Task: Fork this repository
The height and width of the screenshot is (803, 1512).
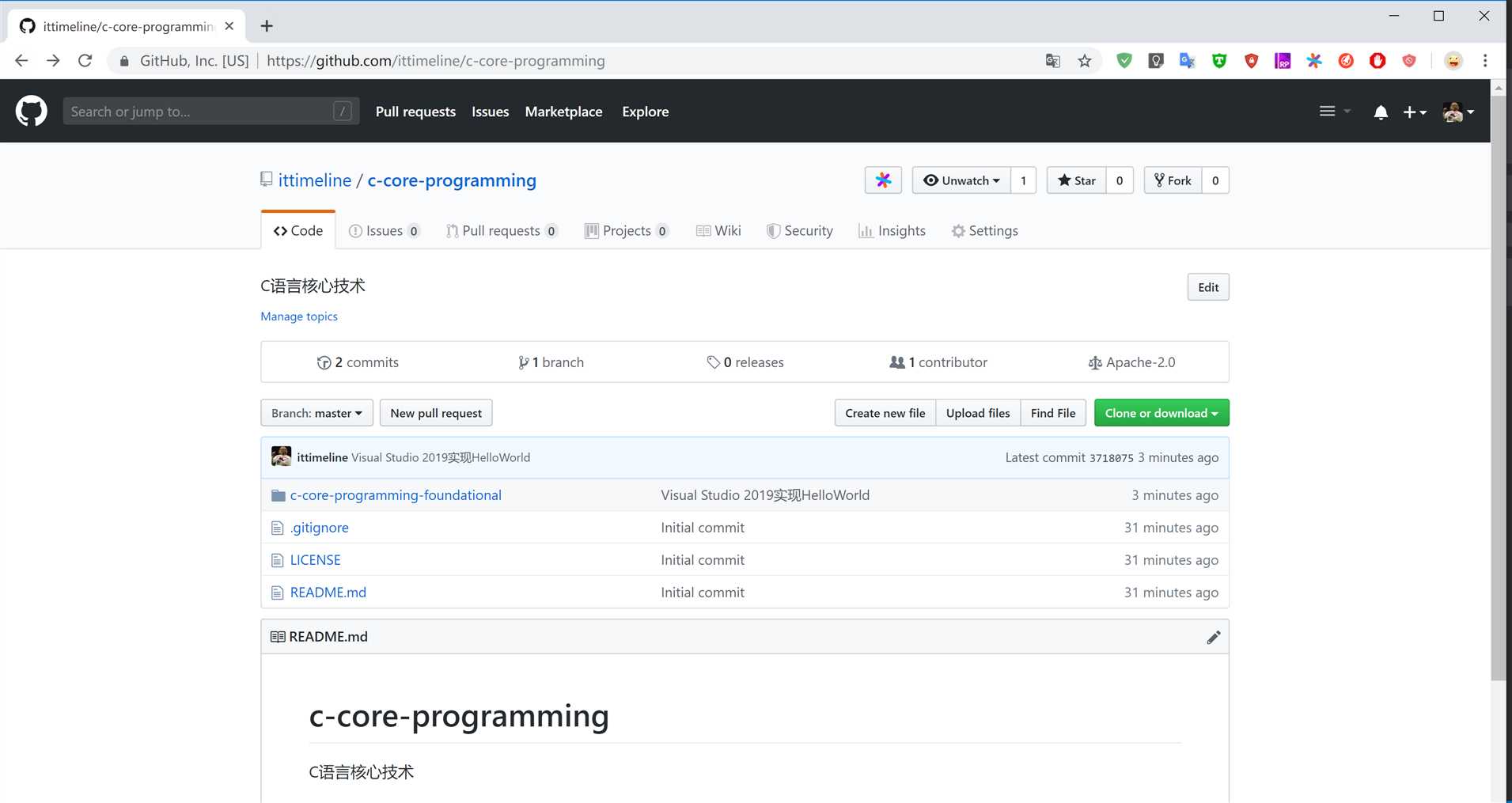Action: pos(1173,180)
